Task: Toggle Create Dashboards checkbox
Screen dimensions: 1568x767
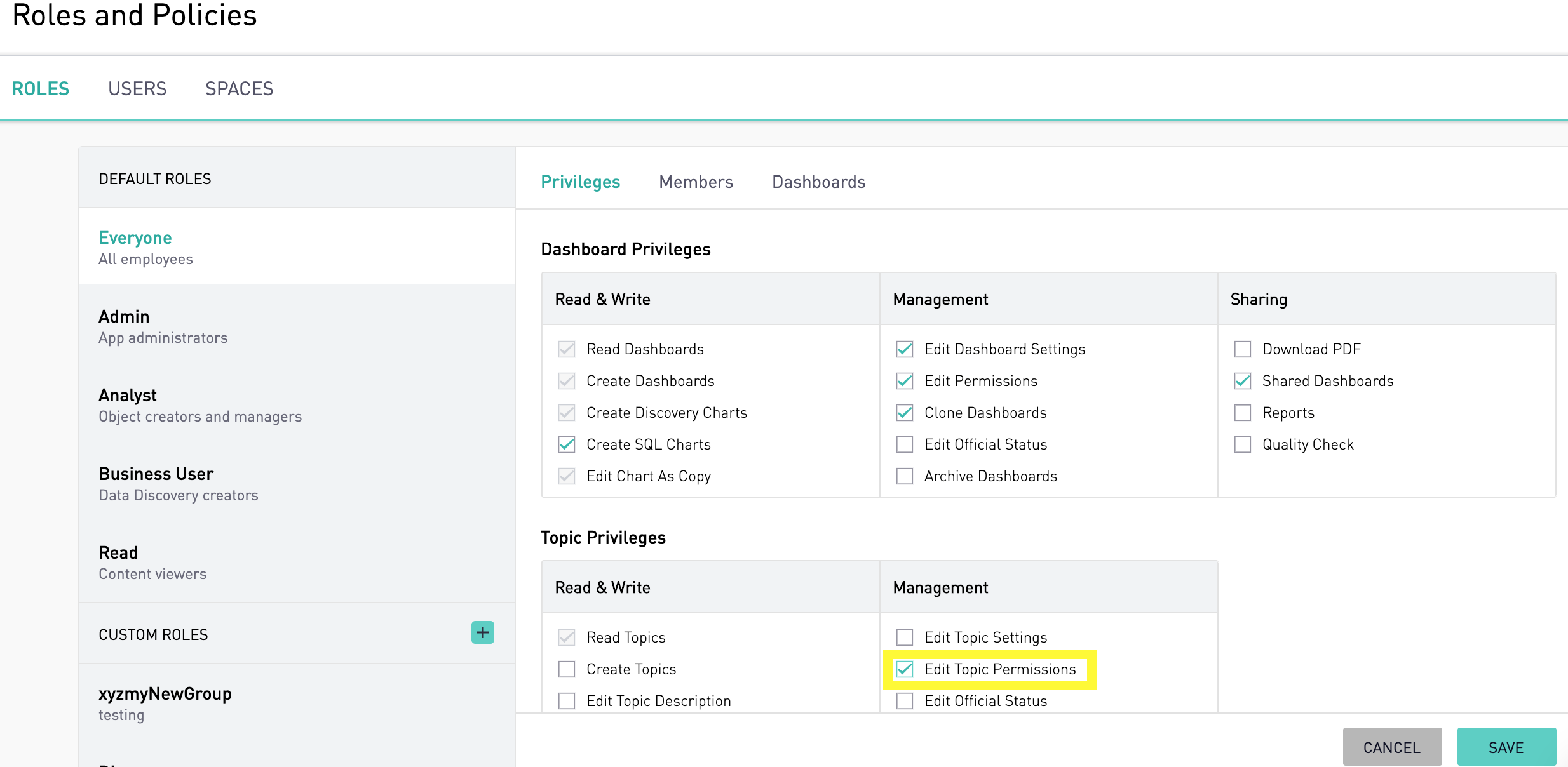Action: coord(567,381)
